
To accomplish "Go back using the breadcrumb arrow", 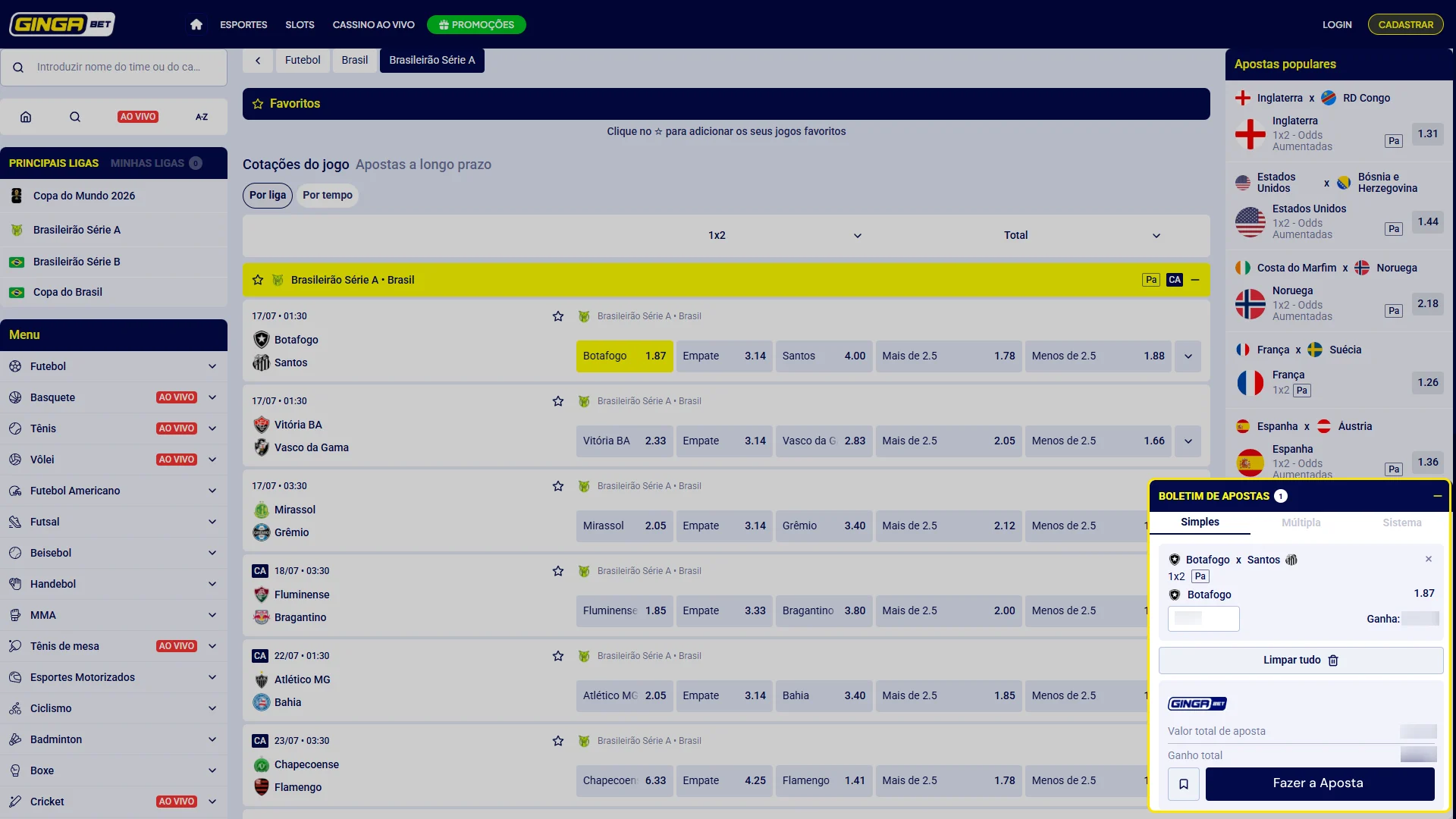I will (x=258, y=61).
